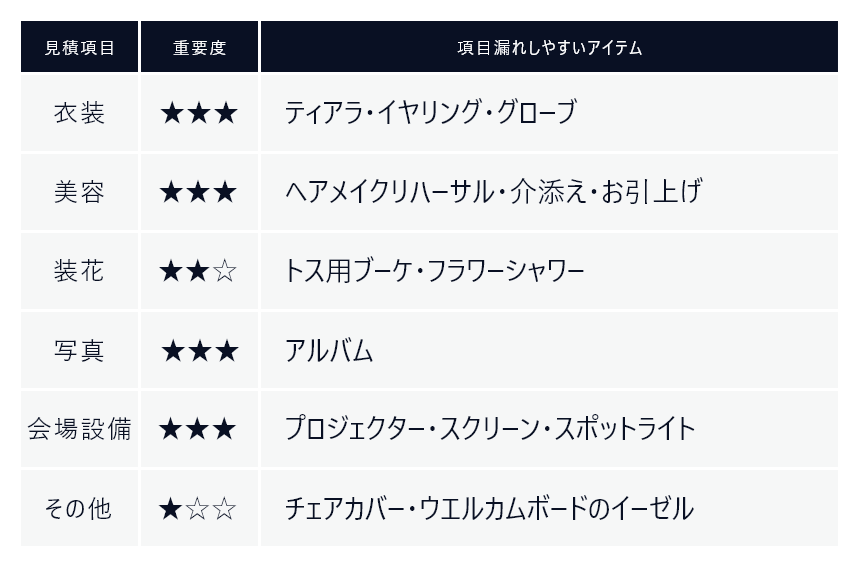Select the 衣装 row label
The height and width of the screenshot is (567, 860).
pyautogui.click(x=80, y=113)
